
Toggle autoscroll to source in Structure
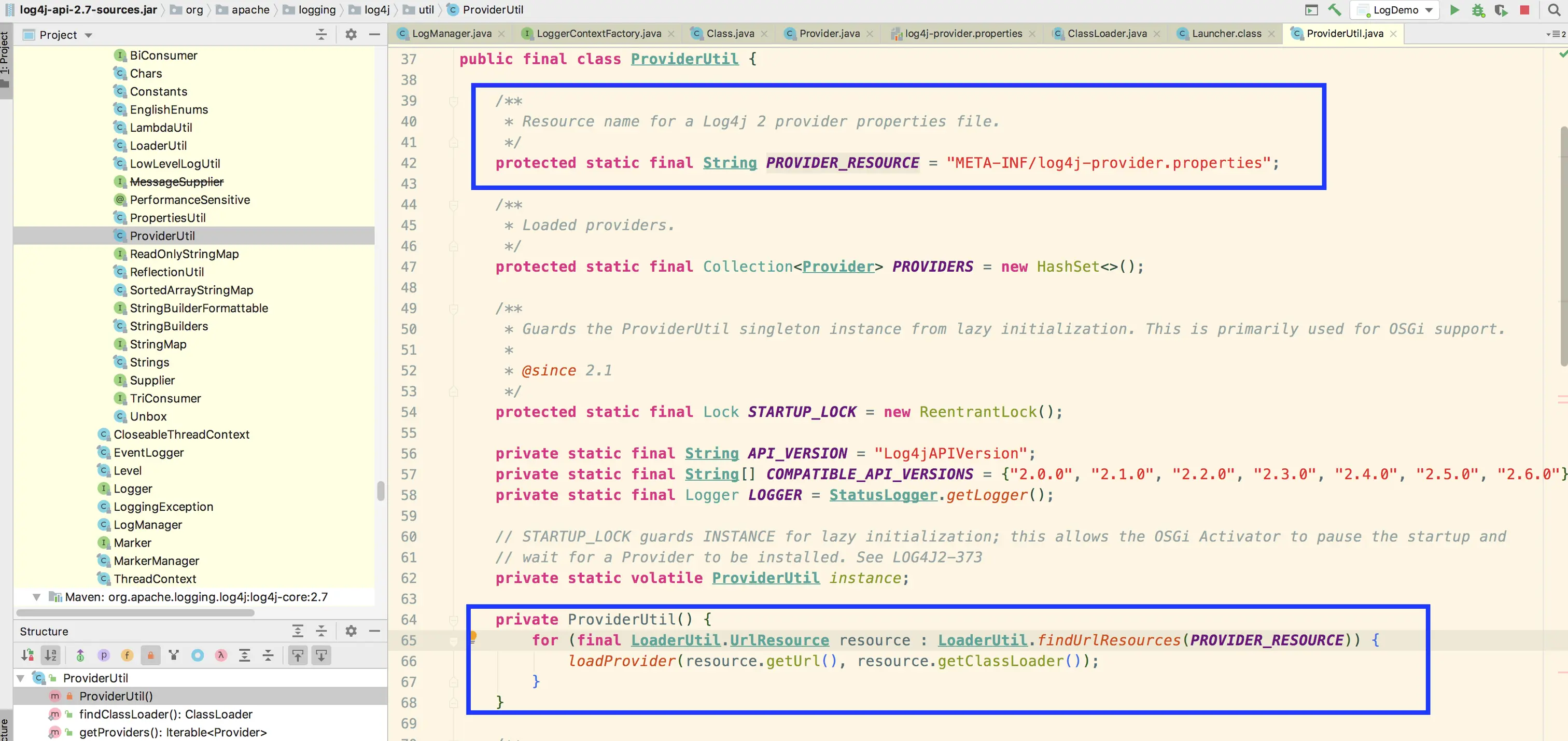[298, 655]
